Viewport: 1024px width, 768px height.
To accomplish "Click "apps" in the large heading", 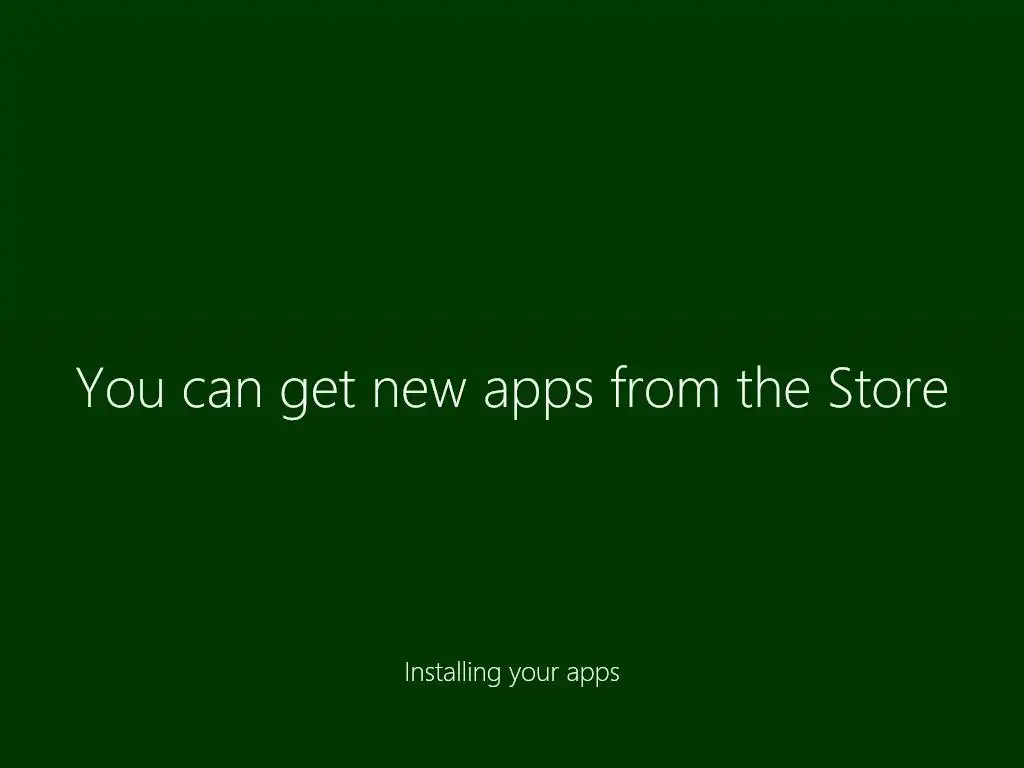I will [538, 398].
